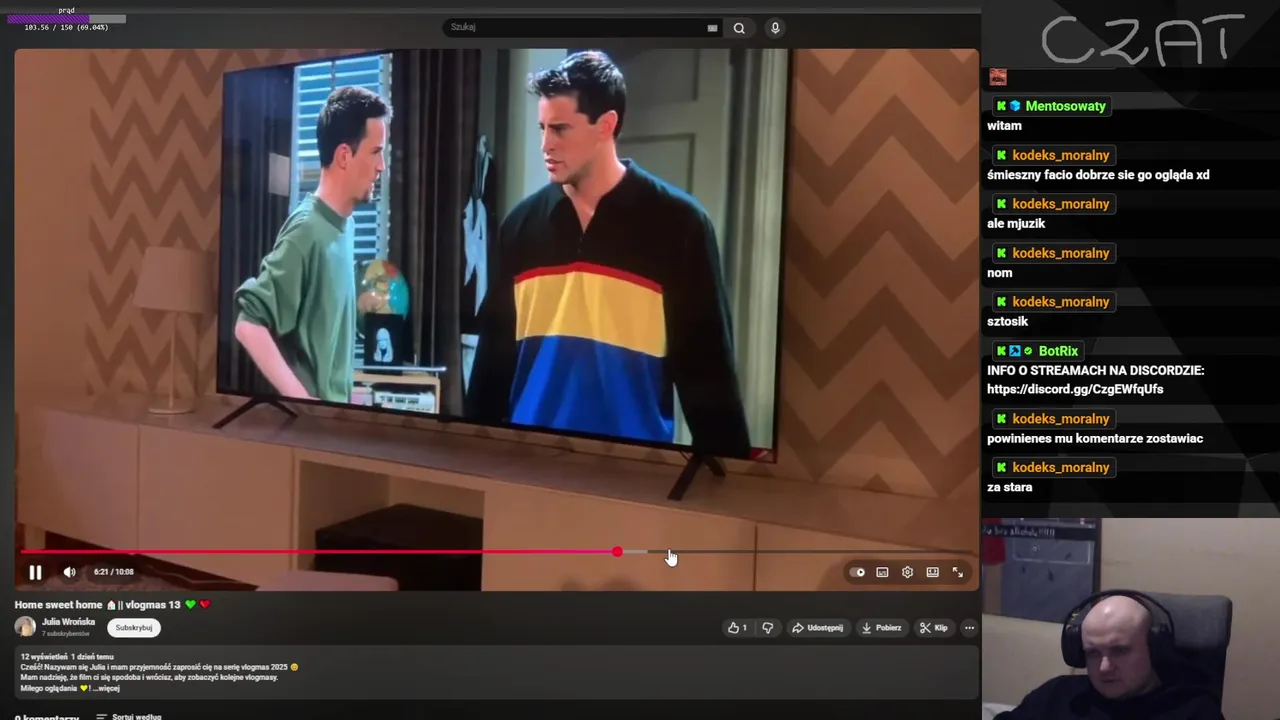Image resolution: width=1280 pixels, height=720 pixels.
Task: Click the 'prąd' progress bar overlay
Action: 67,19
